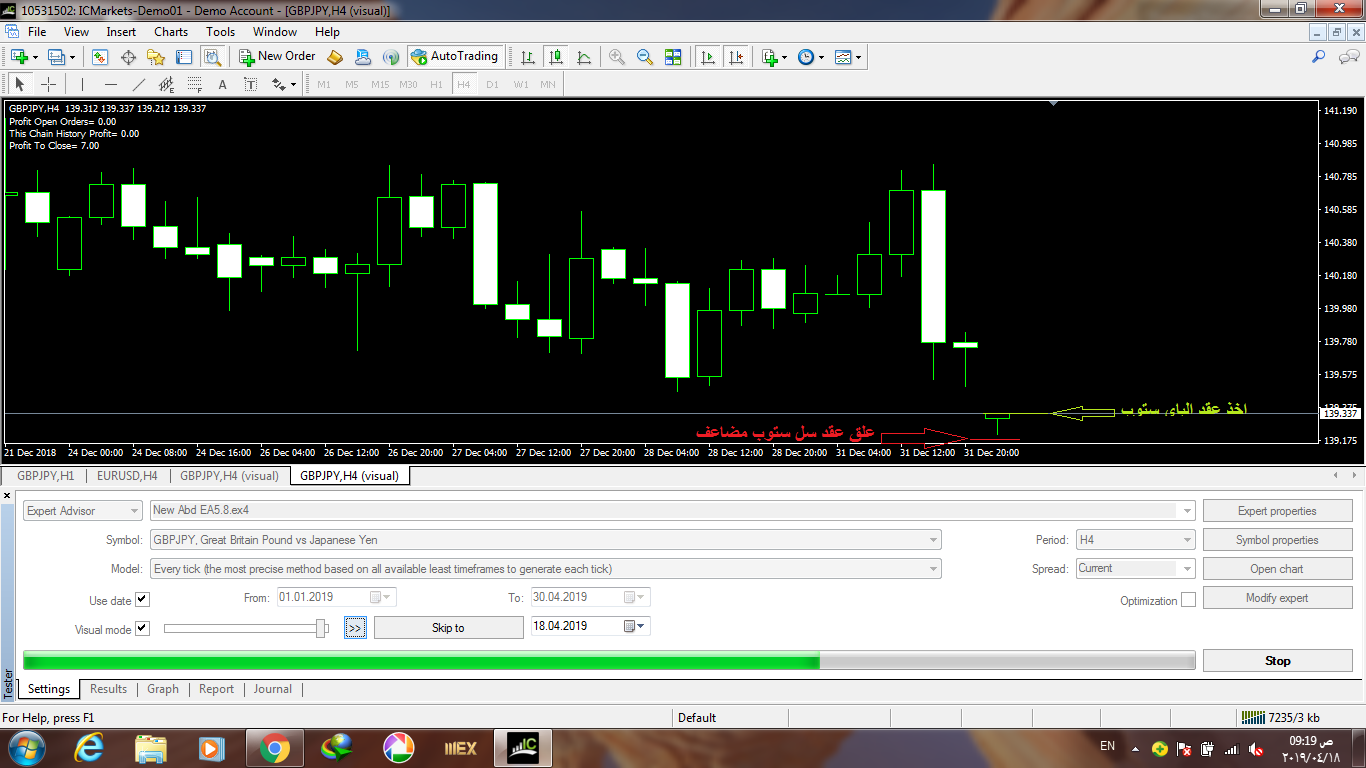Click the Expert properties button

point(1277,511)
